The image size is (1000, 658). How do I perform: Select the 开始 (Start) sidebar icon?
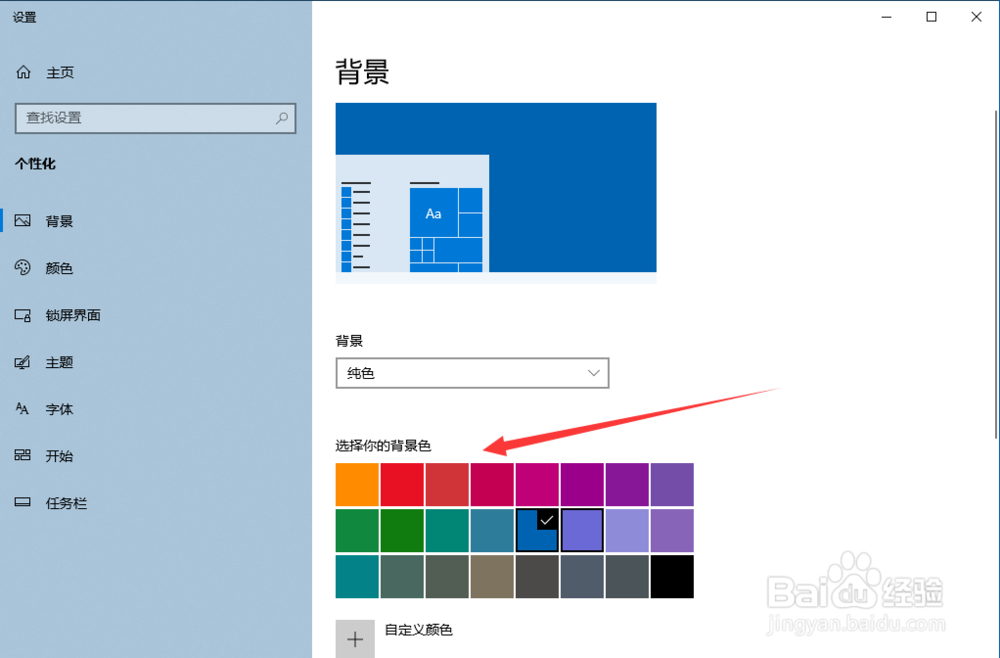[x=28, y=456]
